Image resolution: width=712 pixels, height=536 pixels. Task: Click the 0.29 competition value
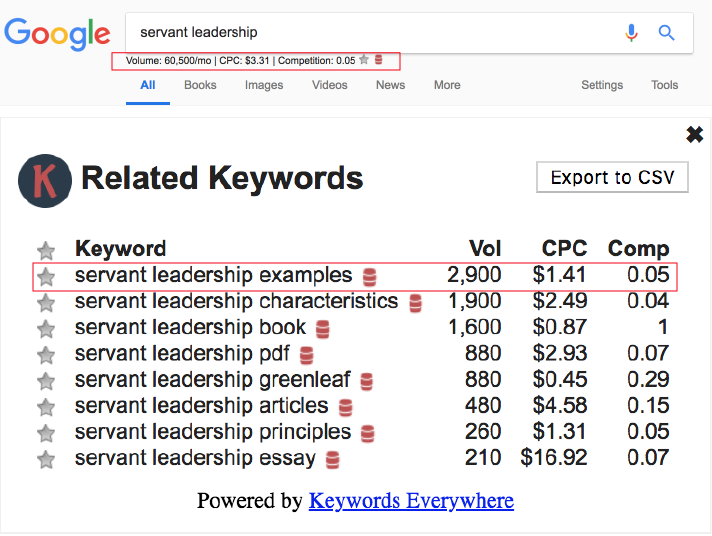point(648,380)
